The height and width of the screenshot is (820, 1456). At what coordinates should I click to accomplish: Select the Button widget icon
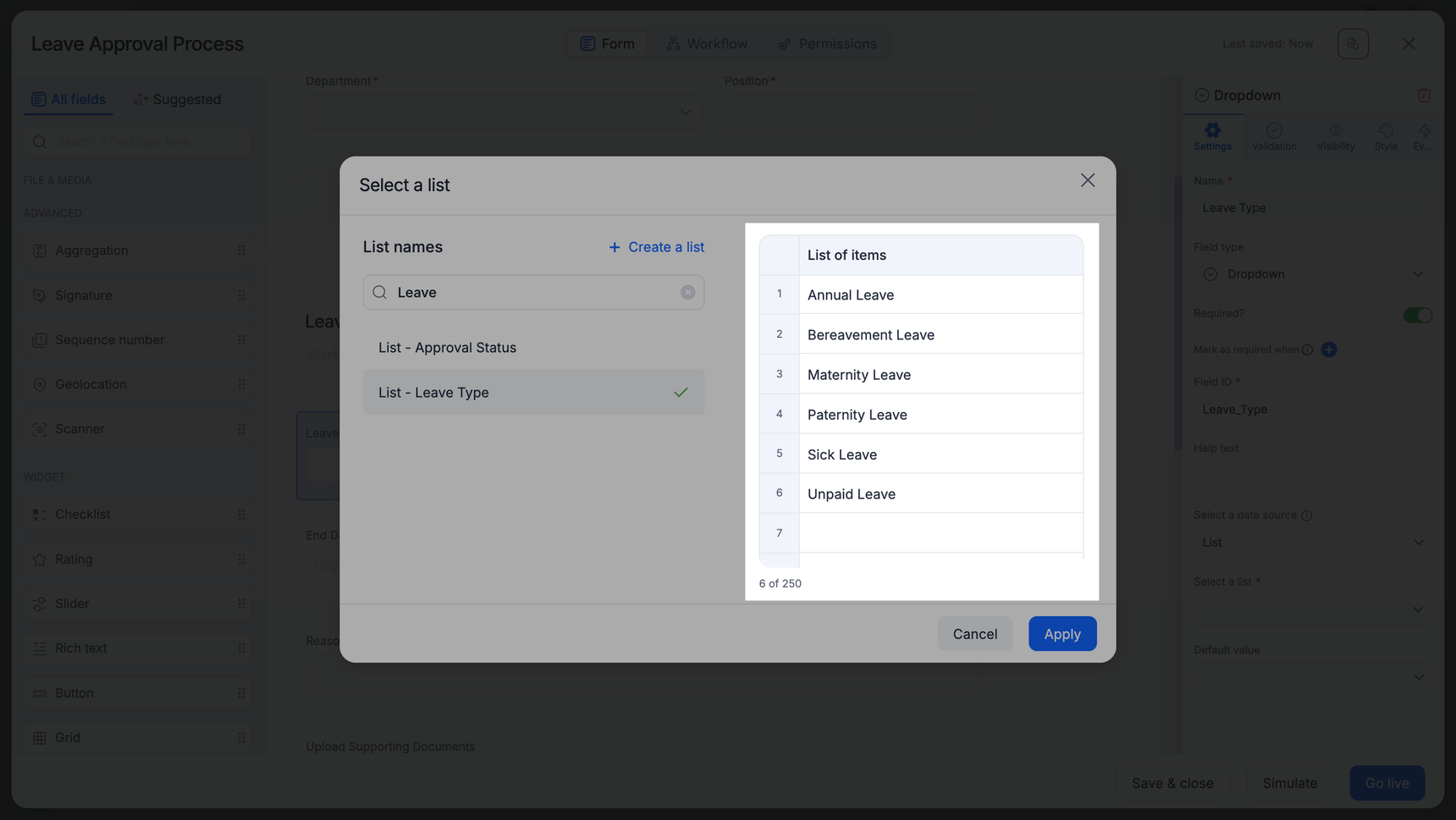(x=39, y=693)
